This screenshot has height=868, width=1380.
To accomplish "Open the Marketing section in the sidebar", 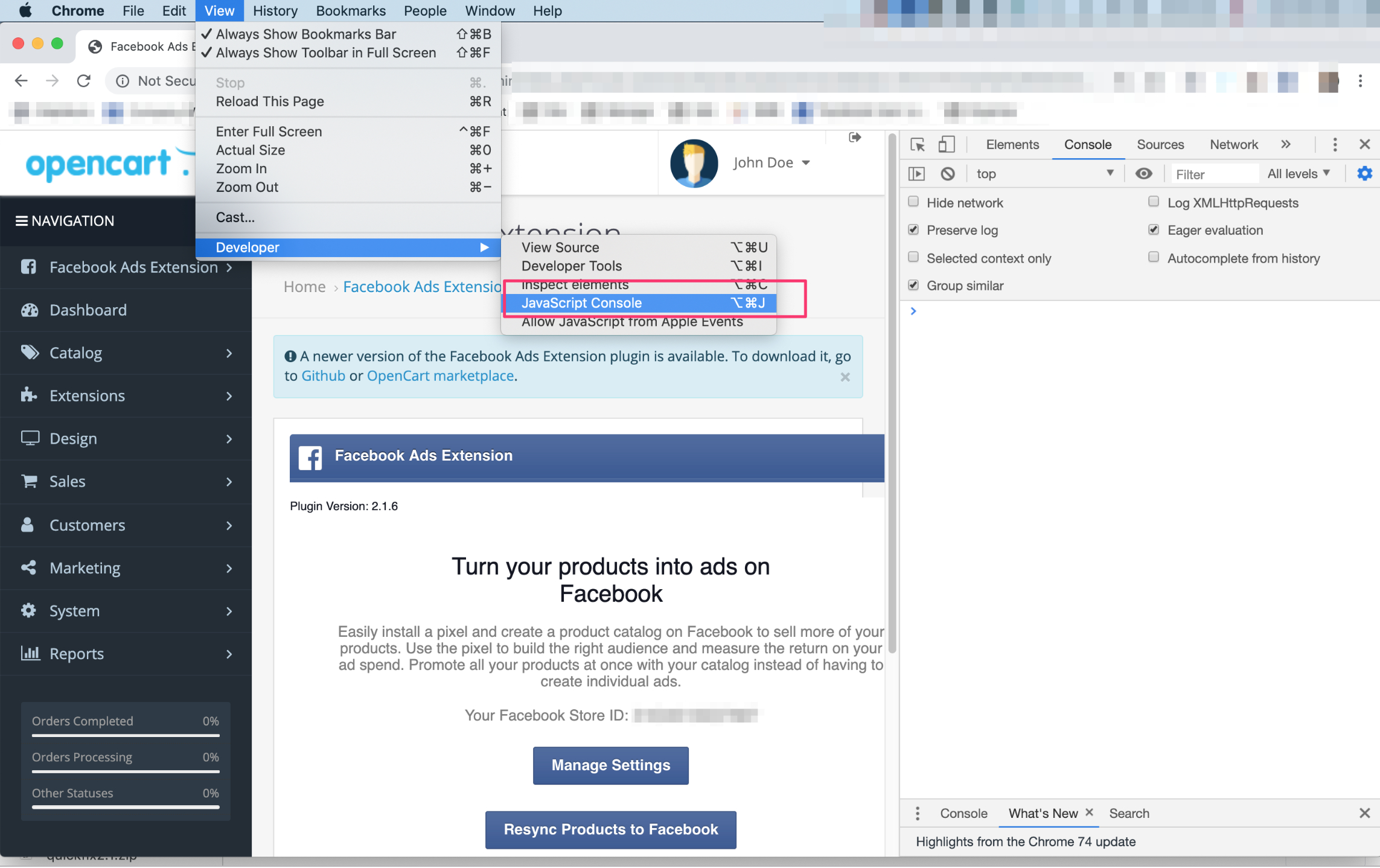I will click(85, 567).
